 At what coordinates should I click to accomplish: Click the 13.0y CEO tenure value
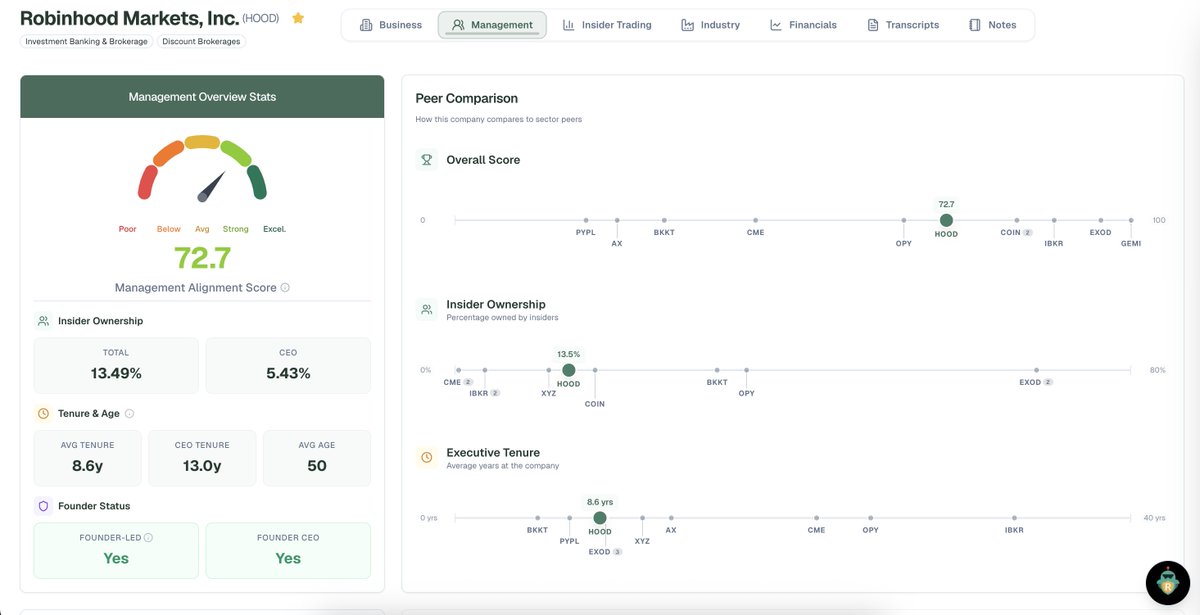[x=202, y=466]
